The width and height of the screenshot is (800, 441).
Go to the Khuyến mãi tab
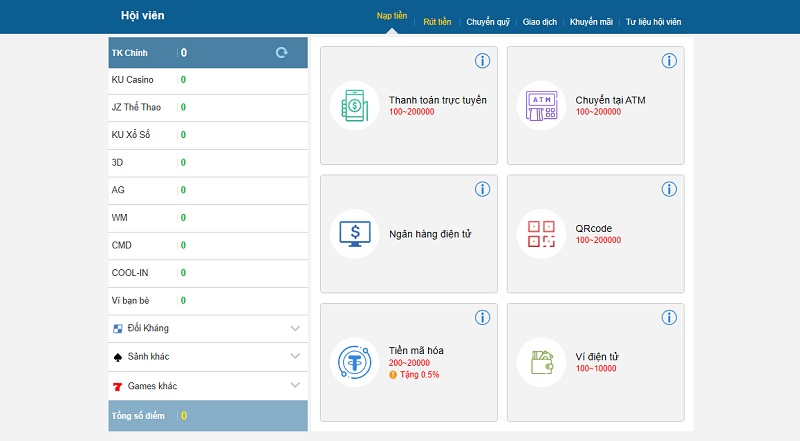[590, 21]
